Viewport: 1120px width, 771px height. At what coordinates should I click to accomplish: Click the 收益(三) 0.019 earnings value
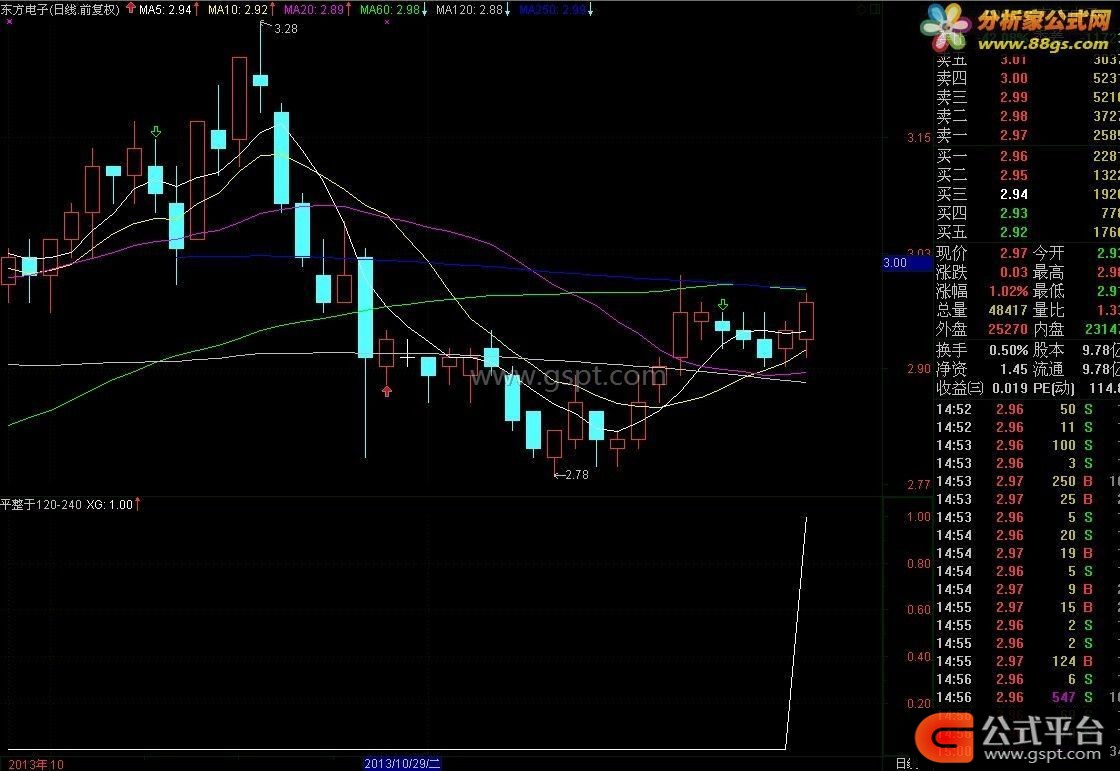pyautogui.click(x=1011, y=388)
